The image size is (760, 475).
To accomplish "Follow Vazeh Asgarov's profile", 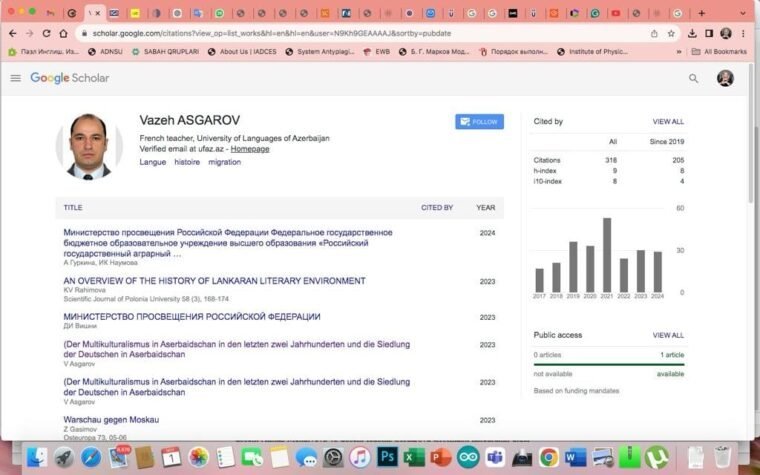I will (x=479, y=122).
